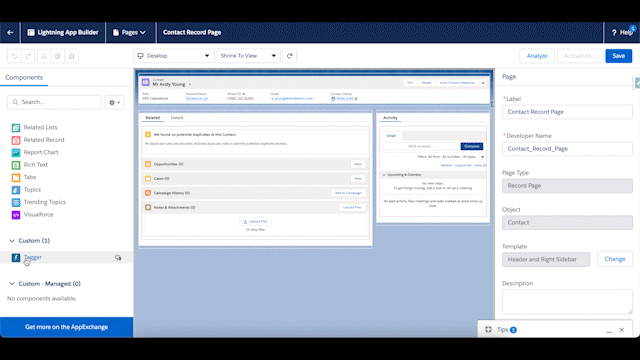Click the Compose button in canvas
Viewport: 640px width, 360px height.
pyautogui.click(x=472, y=146)
